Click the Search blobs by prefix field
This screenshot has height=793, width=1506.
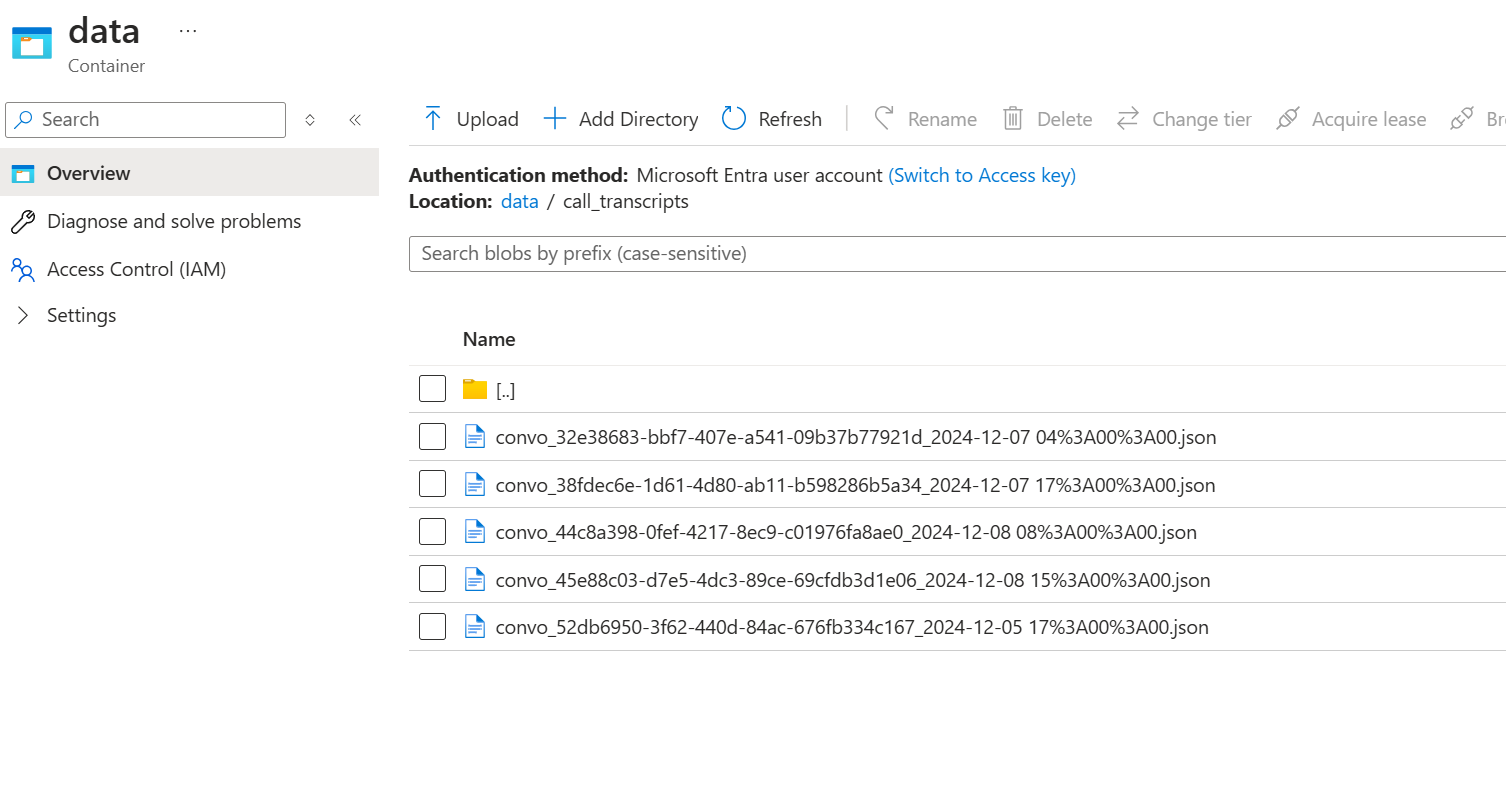(x=957, y=254)
